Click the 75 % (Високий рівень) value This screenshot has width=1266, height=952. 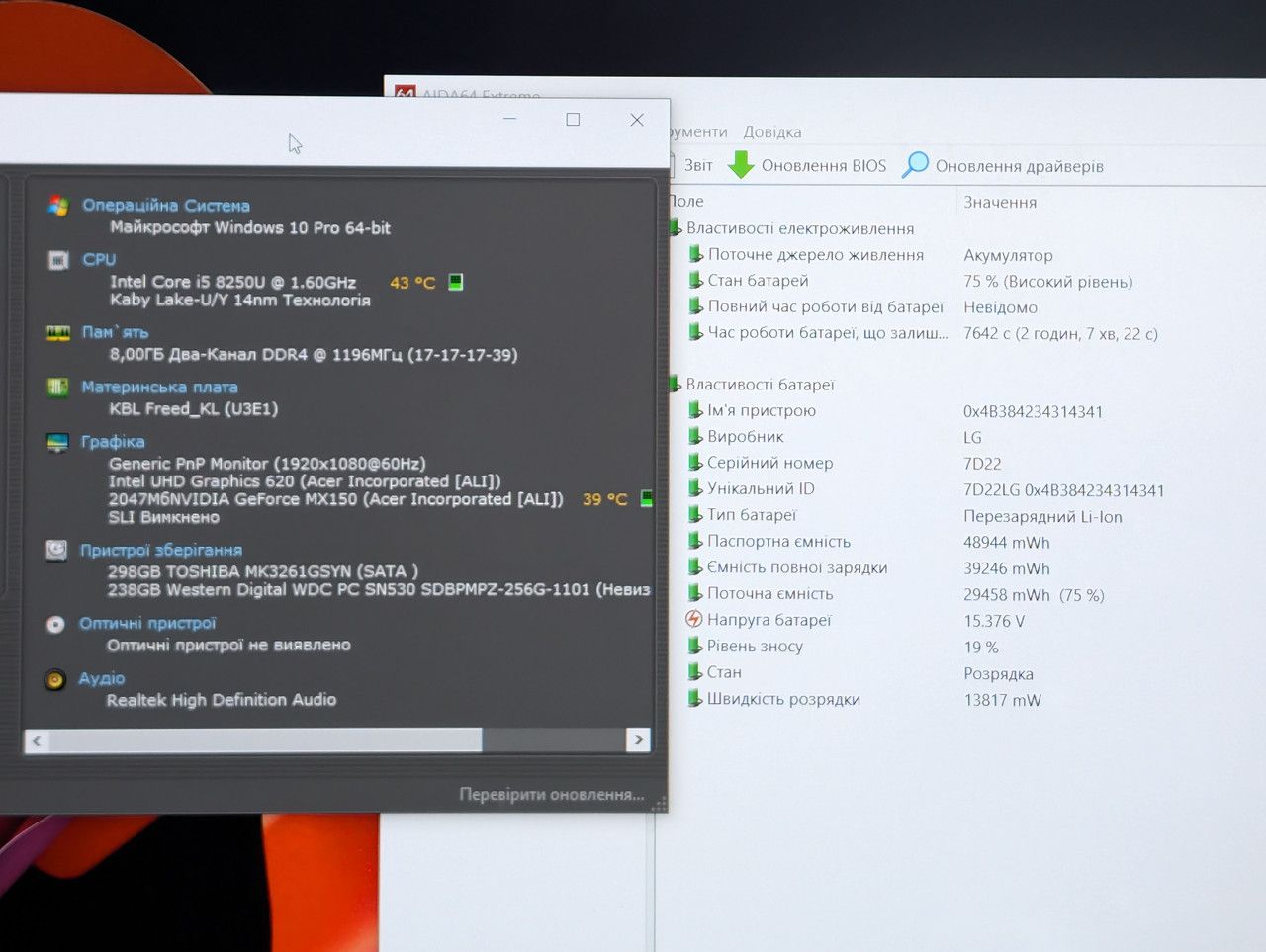point(1048,281)
